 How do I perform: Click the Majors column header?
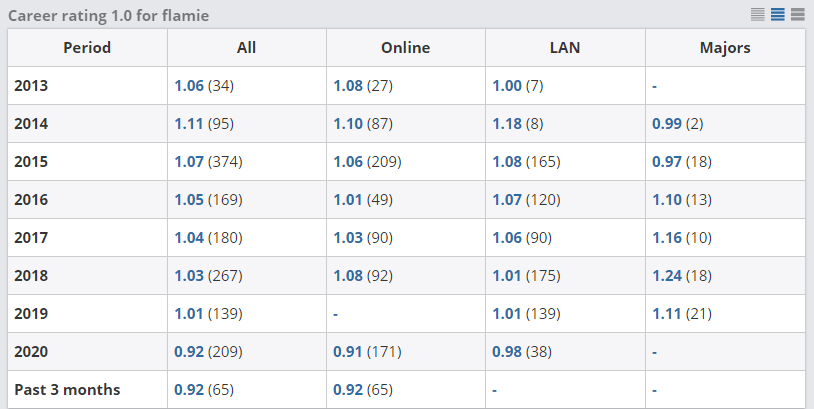(725, 48)
